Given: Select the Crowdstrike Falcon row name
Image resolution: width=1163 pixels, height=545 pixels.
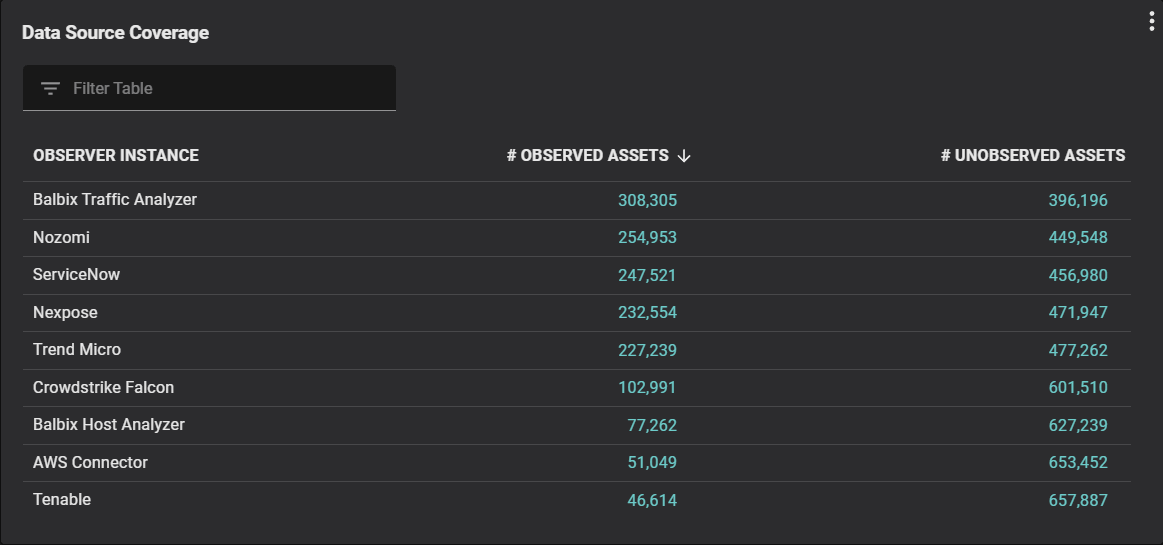Looking at the screenshot, I should (104, 388).
